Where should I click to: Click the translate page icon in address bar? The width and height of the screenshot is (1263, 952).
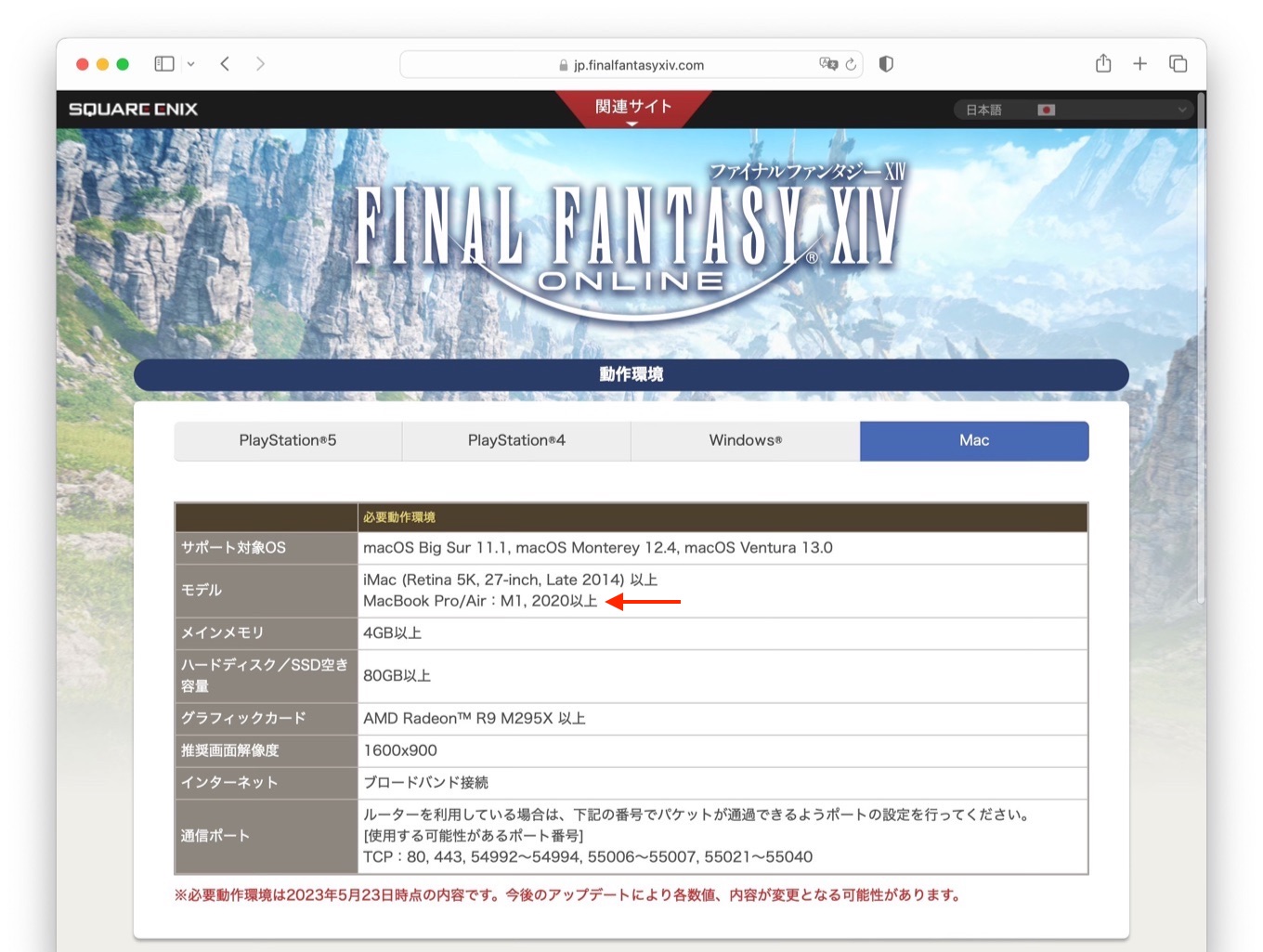tap(827, 64)
